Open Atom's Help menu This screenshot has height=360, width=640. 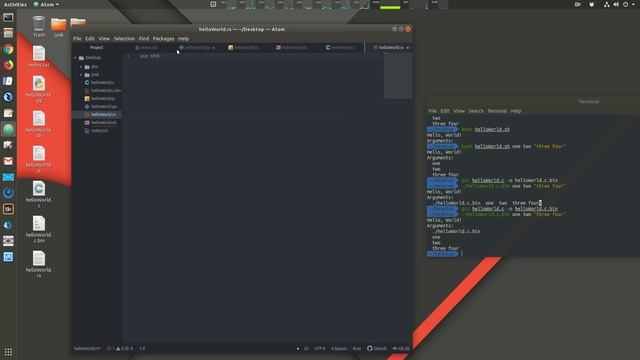pos(183,39)
